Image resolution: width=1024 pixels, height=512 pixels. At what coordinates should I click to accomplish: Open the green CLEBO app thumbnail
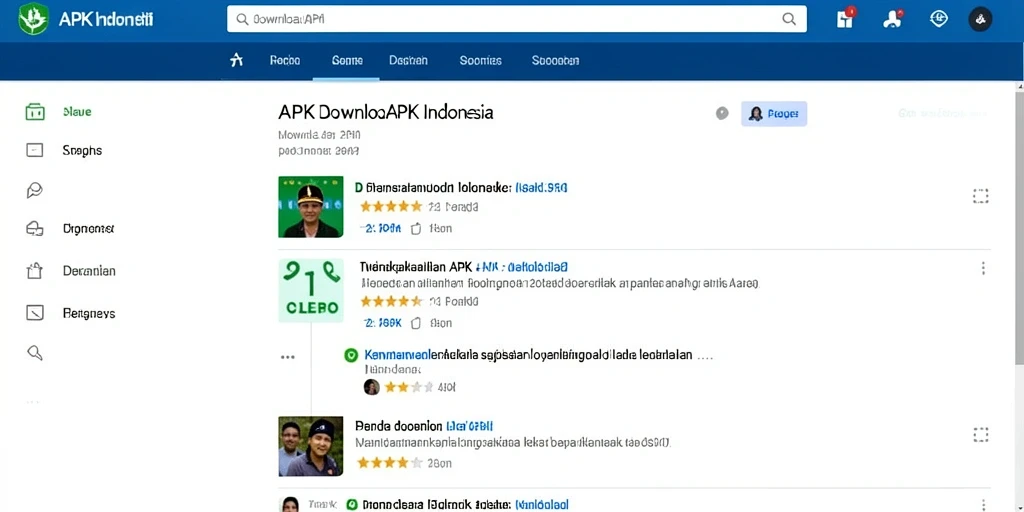310,290
